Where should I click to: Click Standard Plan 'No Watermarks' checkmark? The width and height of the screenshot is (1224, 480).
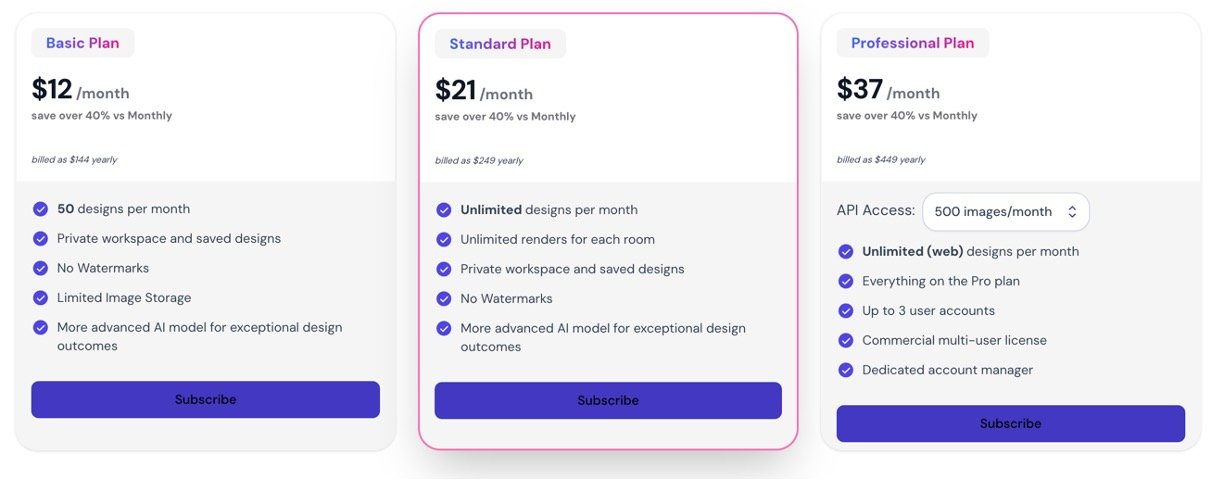444,299
